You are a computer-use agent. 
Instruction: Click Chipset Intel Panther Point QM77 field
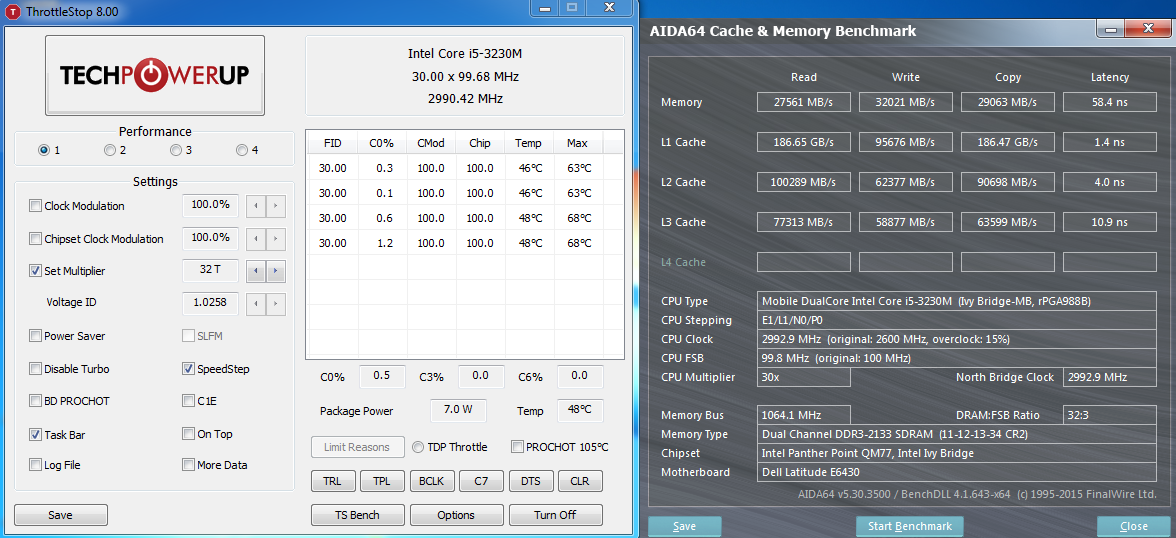[957, 453]
